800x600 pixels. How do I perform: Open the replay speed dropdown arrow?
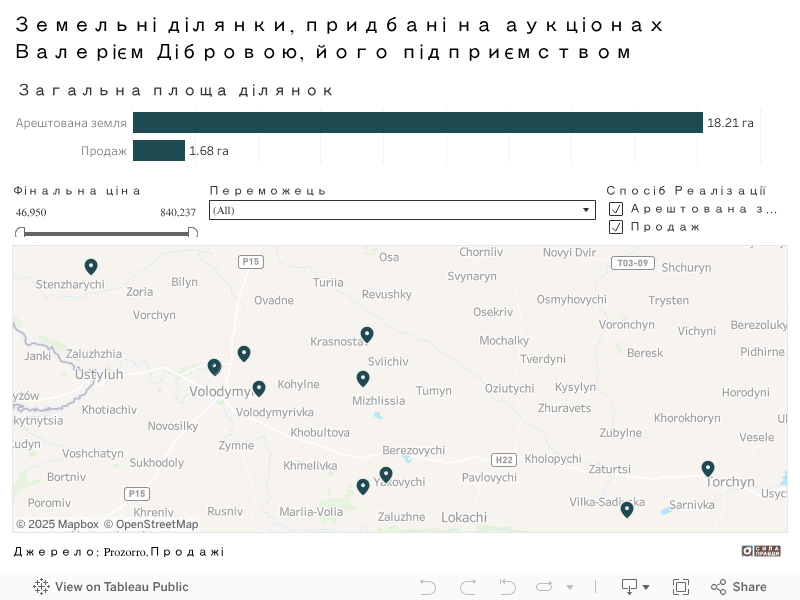coord(570,587)
